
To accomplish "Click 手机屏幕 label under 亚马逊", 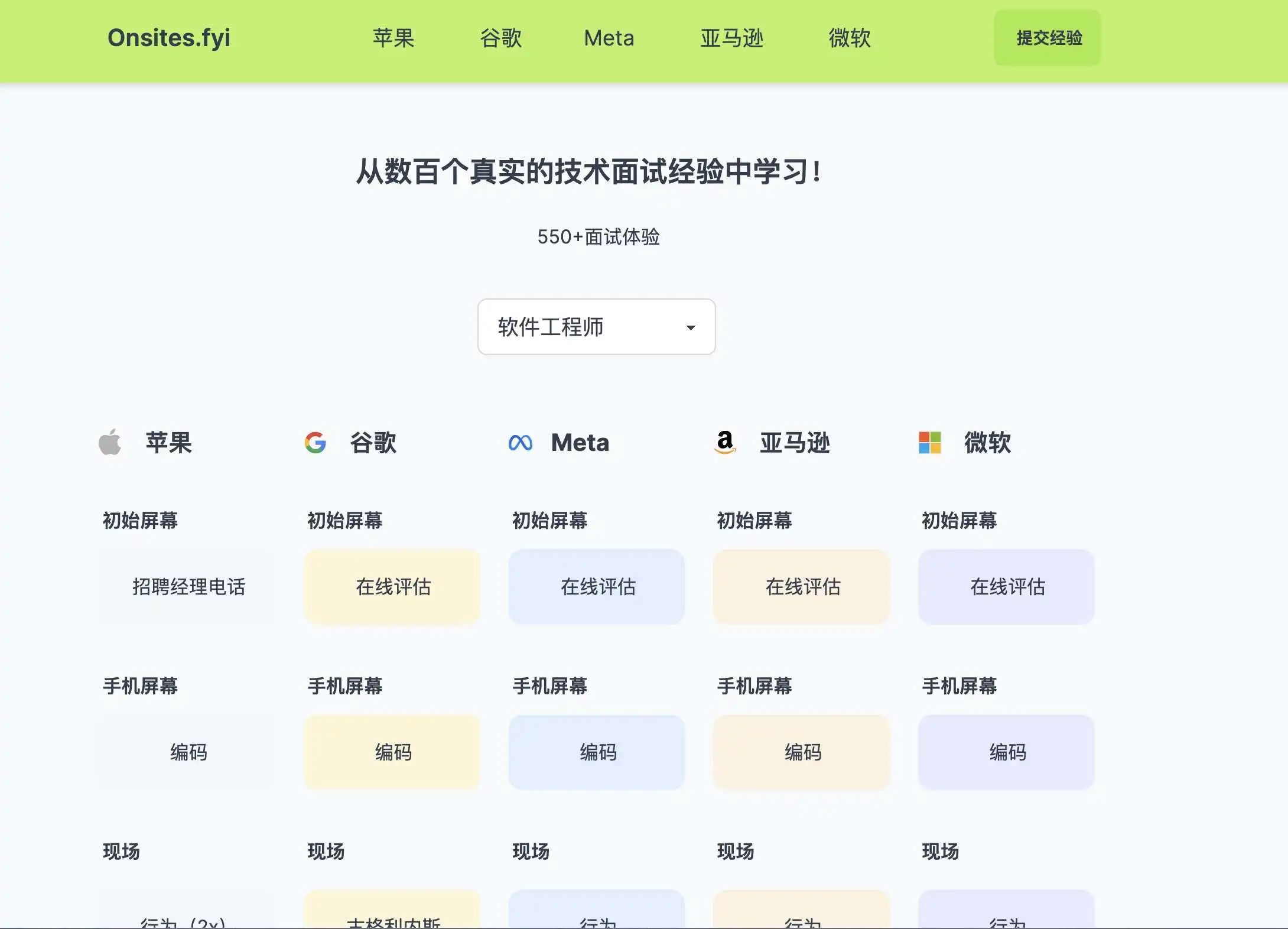I will click(754, 686).
